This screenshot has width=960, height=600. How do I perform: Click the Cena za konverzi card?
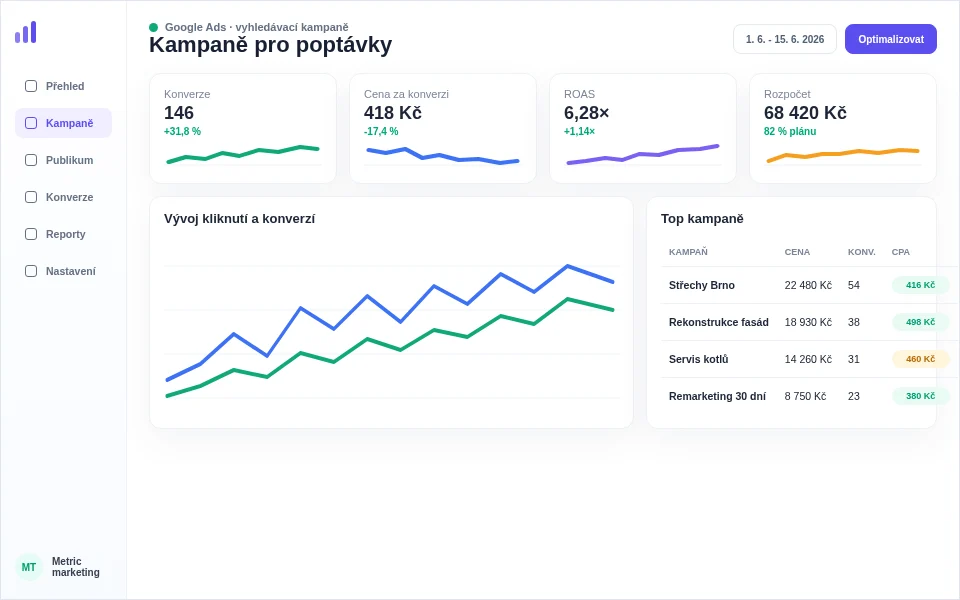point(443,129)
